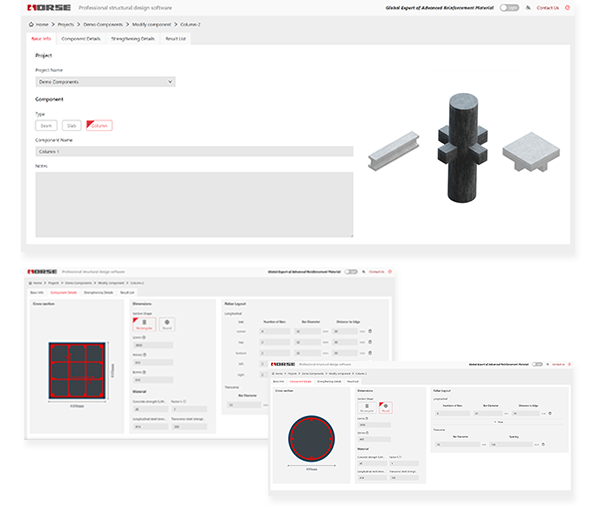Select the Round section shape in the rectangular window

(167, 324)
